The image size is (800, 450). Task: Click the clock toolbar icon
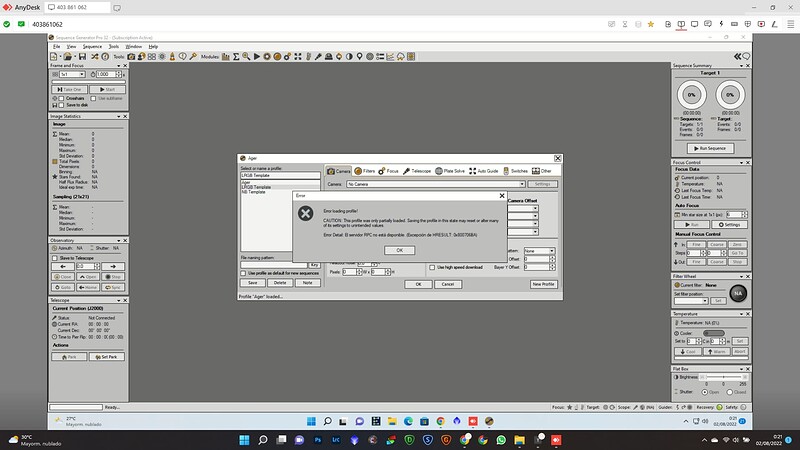[105, 57]
